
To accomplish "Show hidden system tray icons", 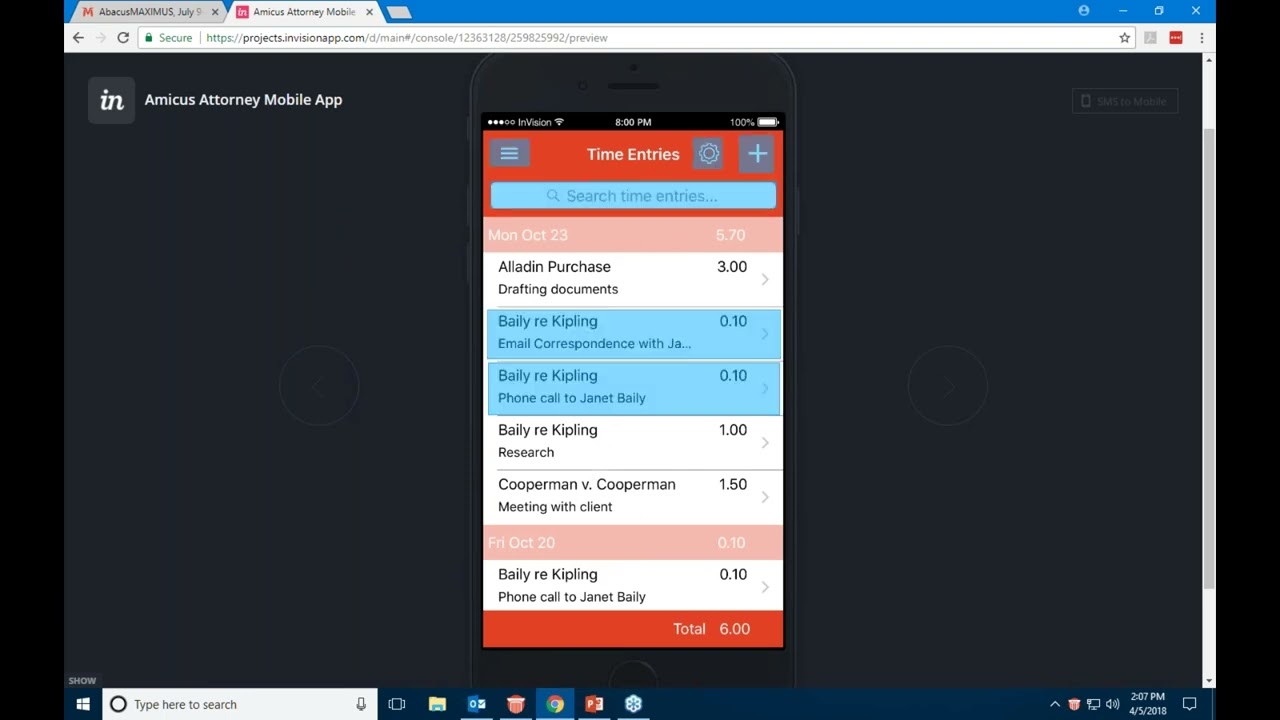I will (1055, 704).
